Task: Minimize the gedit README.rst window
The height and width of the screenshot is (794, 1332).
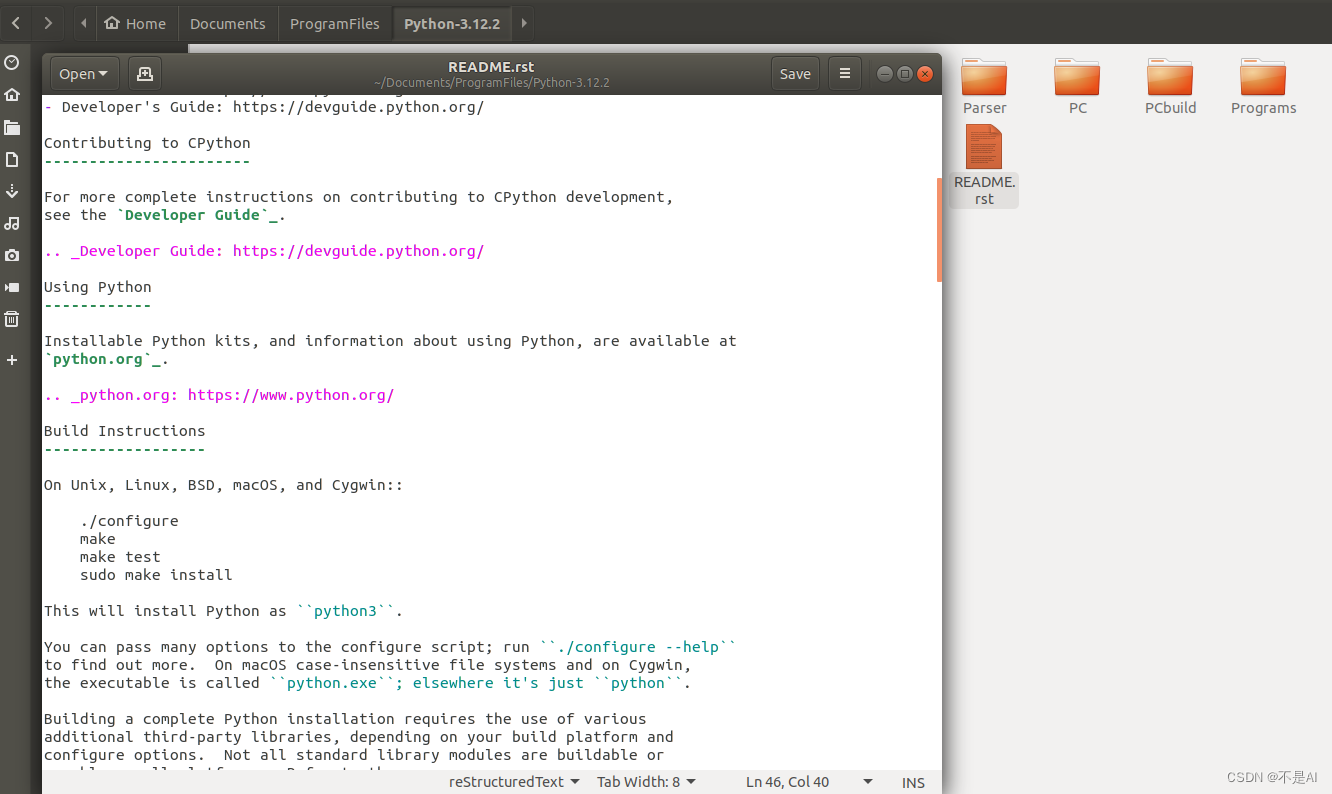Action: pyautogui.click(x=885, y=74)
